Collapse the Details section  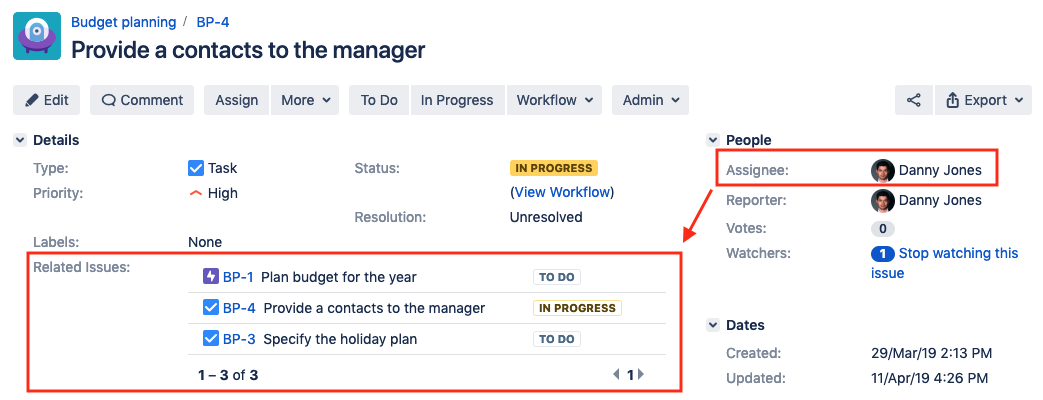coord(20,141)
